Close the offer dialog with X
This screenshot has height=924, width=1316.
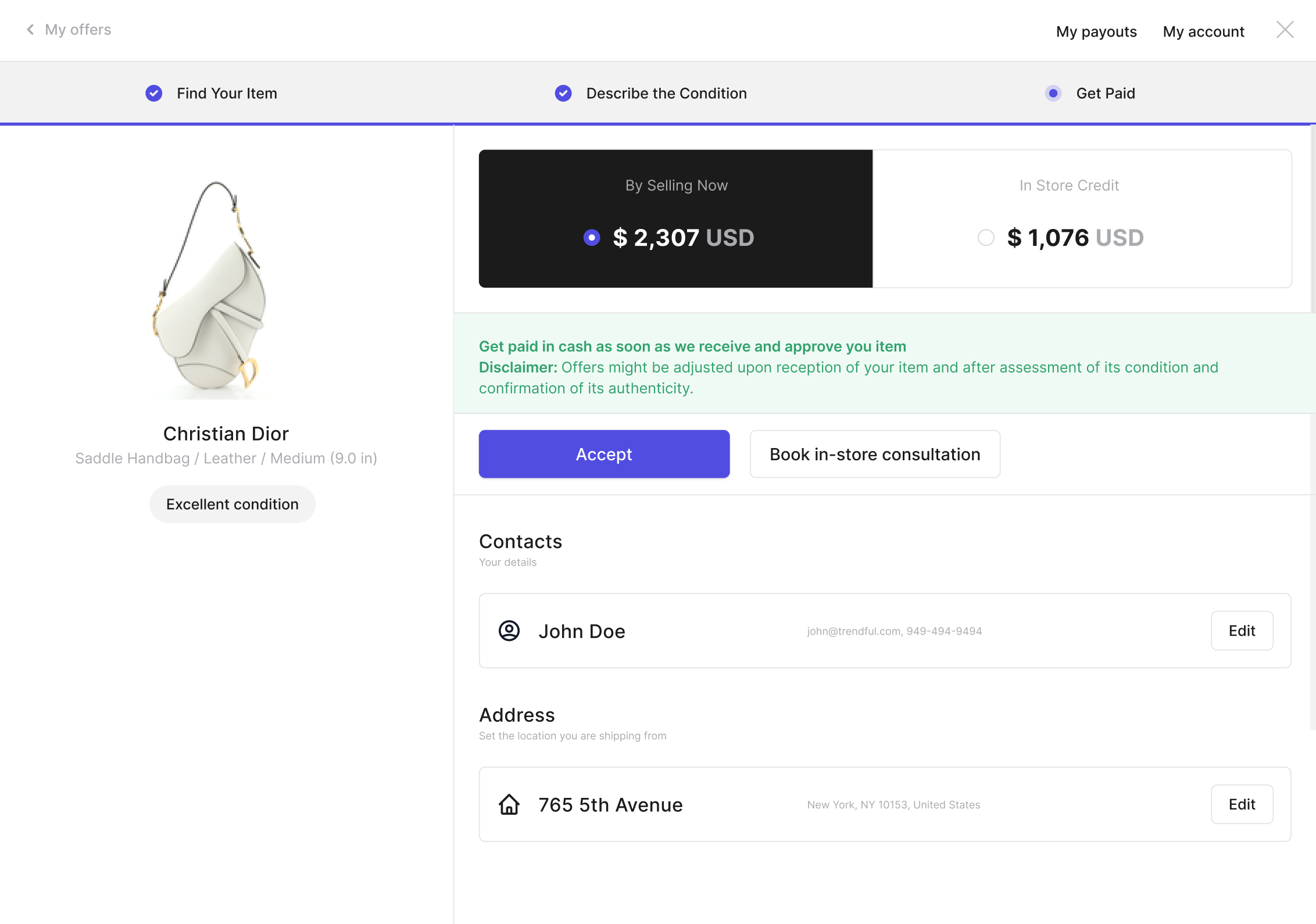(1285, 30)
